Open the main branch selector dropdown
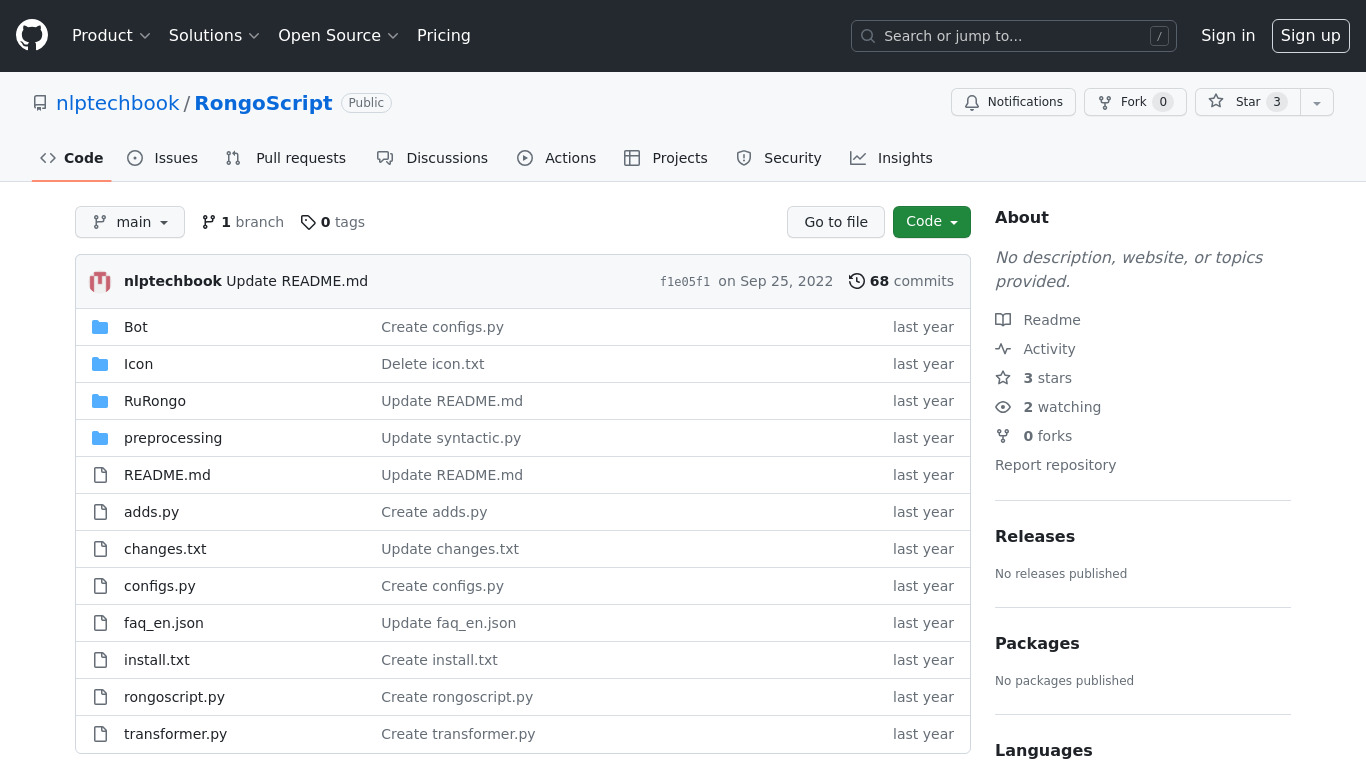The width and height of the screenshot is (1366, 768). (130, 222)
